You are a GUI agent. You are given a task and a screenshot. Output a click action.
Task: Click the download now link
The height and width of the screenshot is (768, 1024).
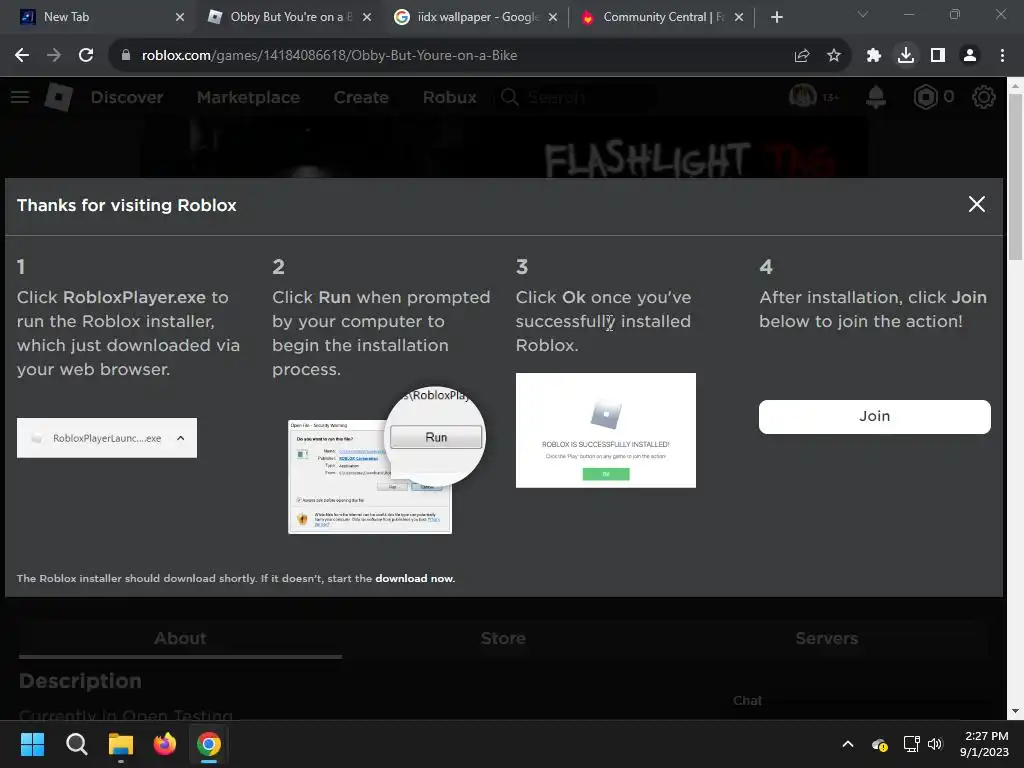click(x=414, y=578)
